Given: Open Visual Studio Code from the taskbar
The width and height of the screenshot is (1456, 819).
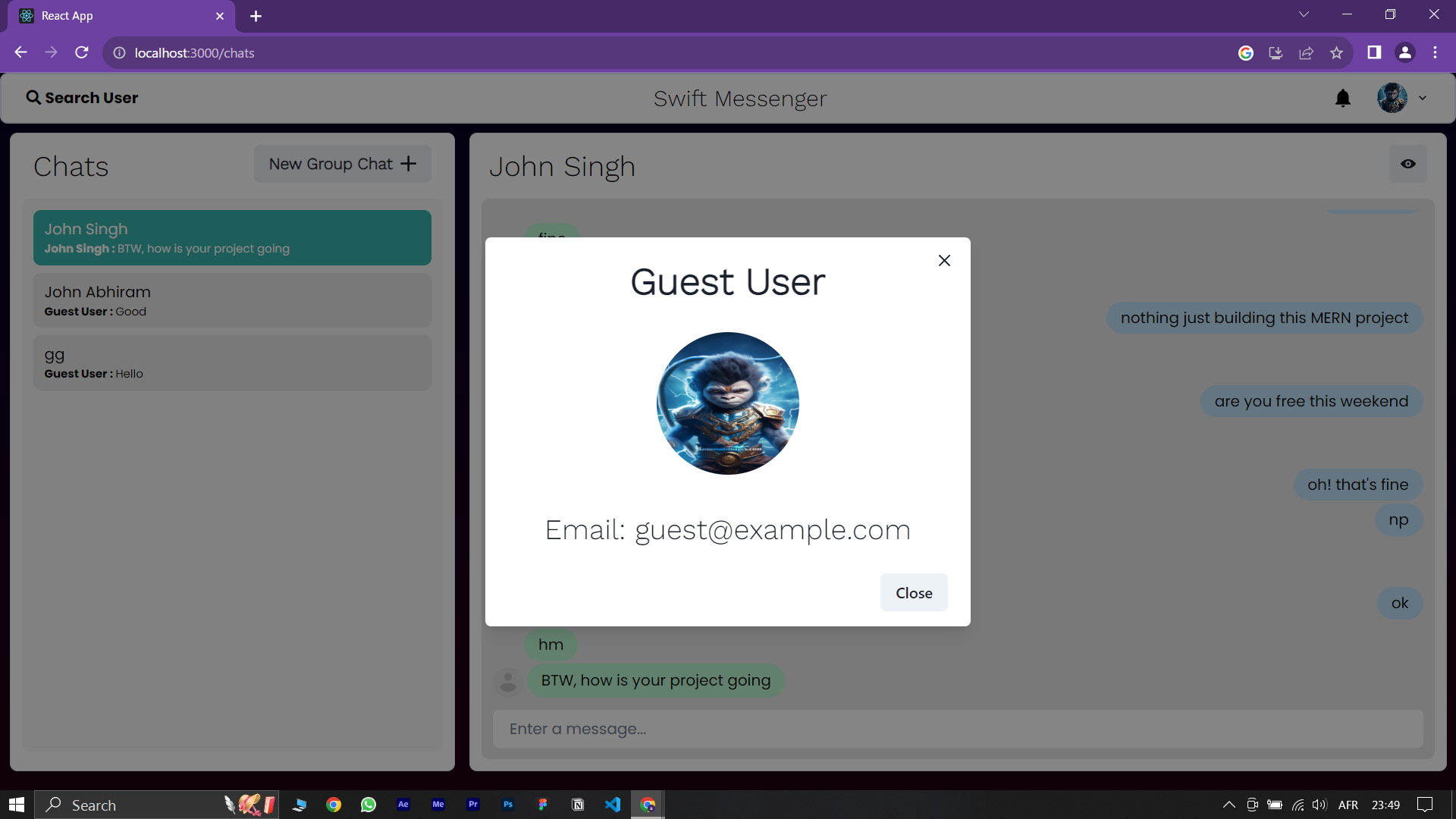Looking at the screenshot, I should (613, 805).
